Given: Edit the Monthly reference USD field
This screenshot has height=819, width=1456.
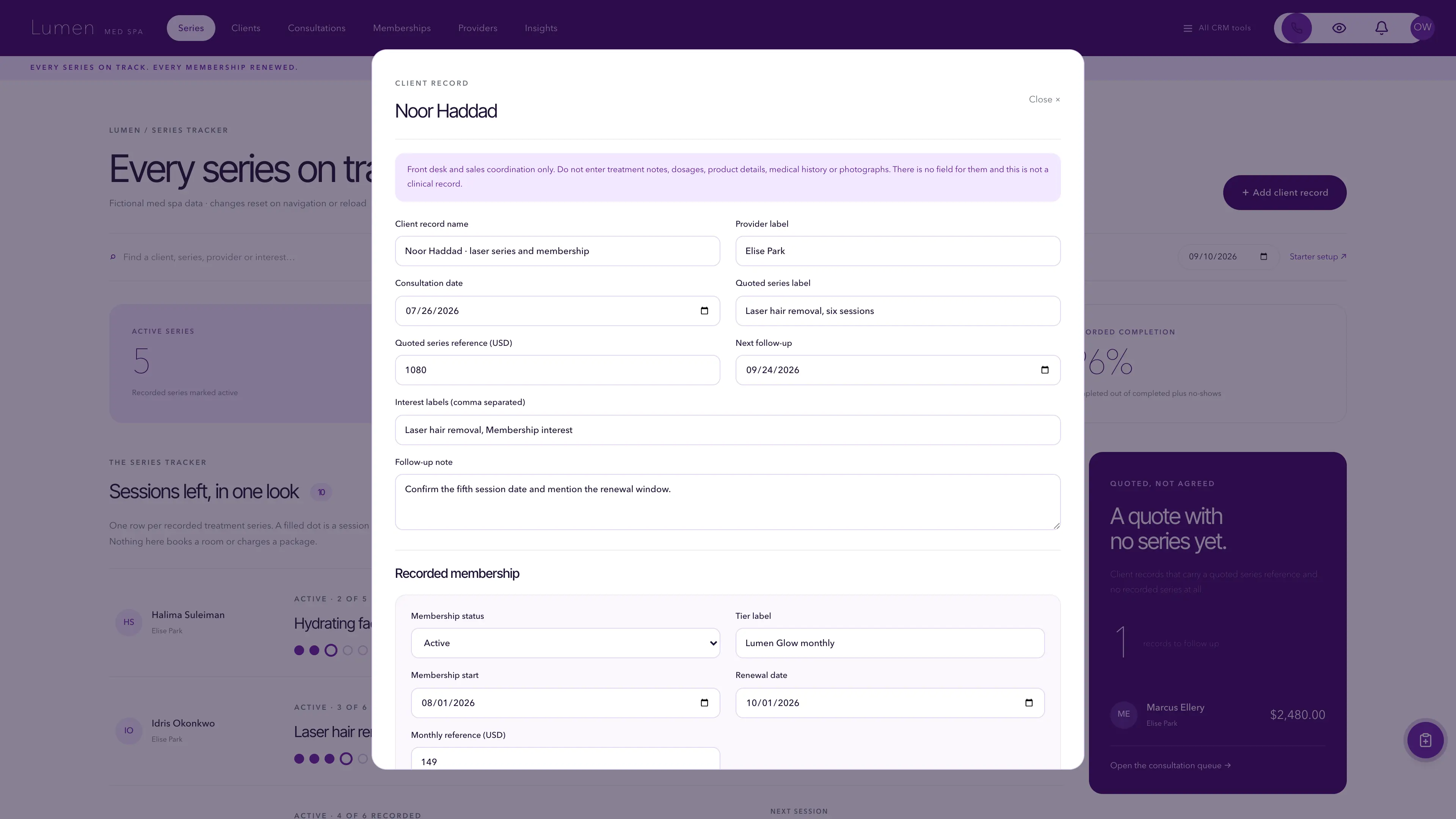Looking at the screenshot, I should coord(565,758).
